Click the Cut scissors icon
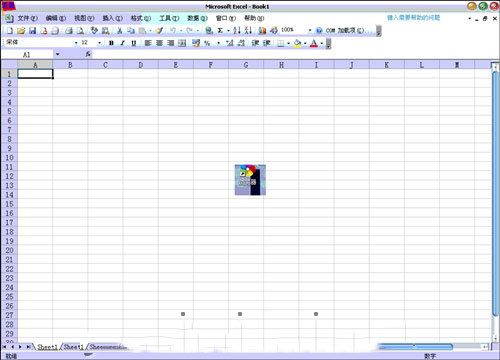Image resolution: width=500 pixels, height=360 pixels. [x=119, y=31]
